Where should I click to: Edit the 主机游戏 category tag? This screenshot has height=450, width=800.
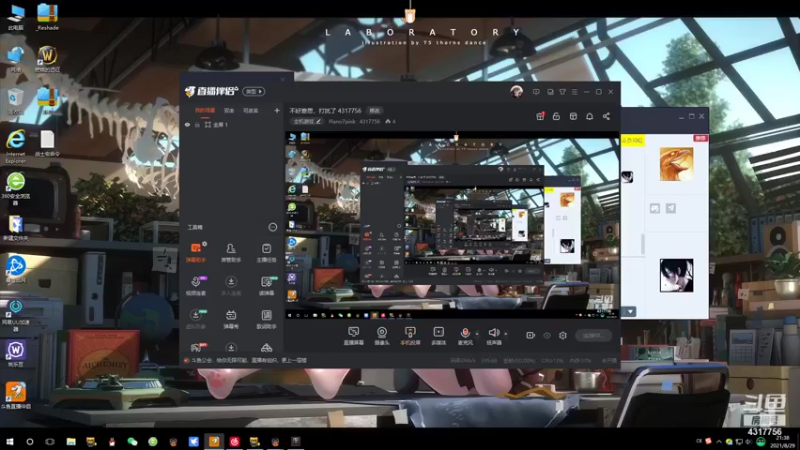[x=307, y=121]
